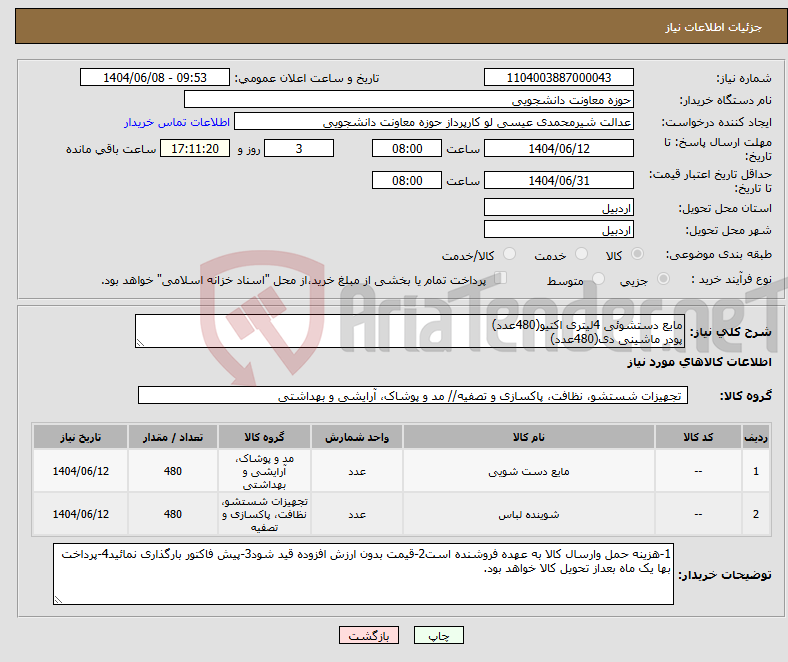Toggle the اسناد خزانه اسلامی payment checkbox

click(500, 278)
